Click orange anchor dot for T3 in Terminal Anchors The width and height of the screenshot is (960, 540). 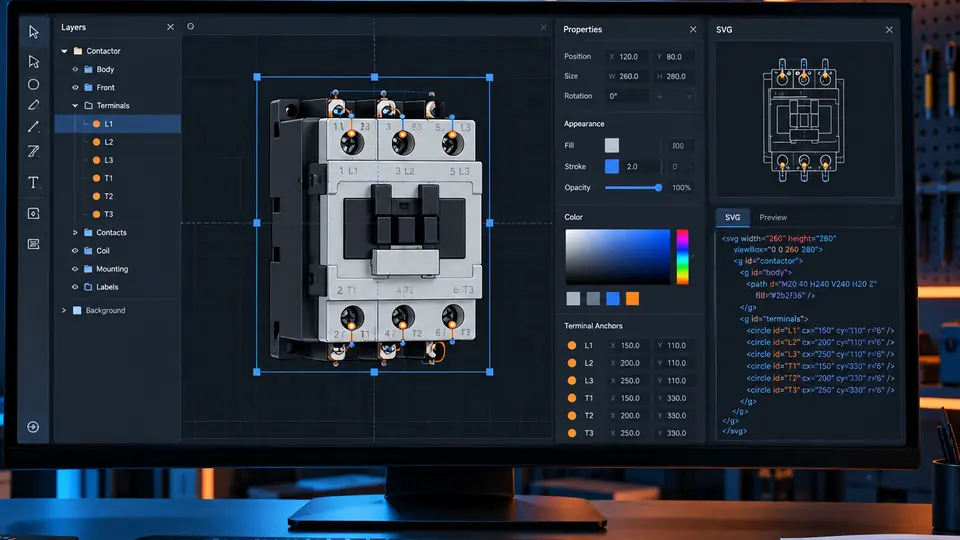pyautogui.click(x=572, y=433)
